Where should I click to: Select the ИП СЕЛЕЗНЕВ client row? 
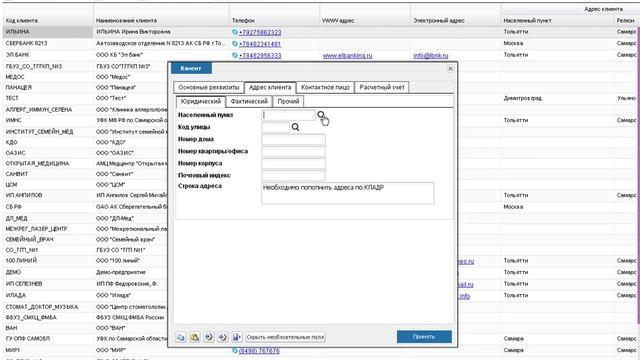[24, 283]
